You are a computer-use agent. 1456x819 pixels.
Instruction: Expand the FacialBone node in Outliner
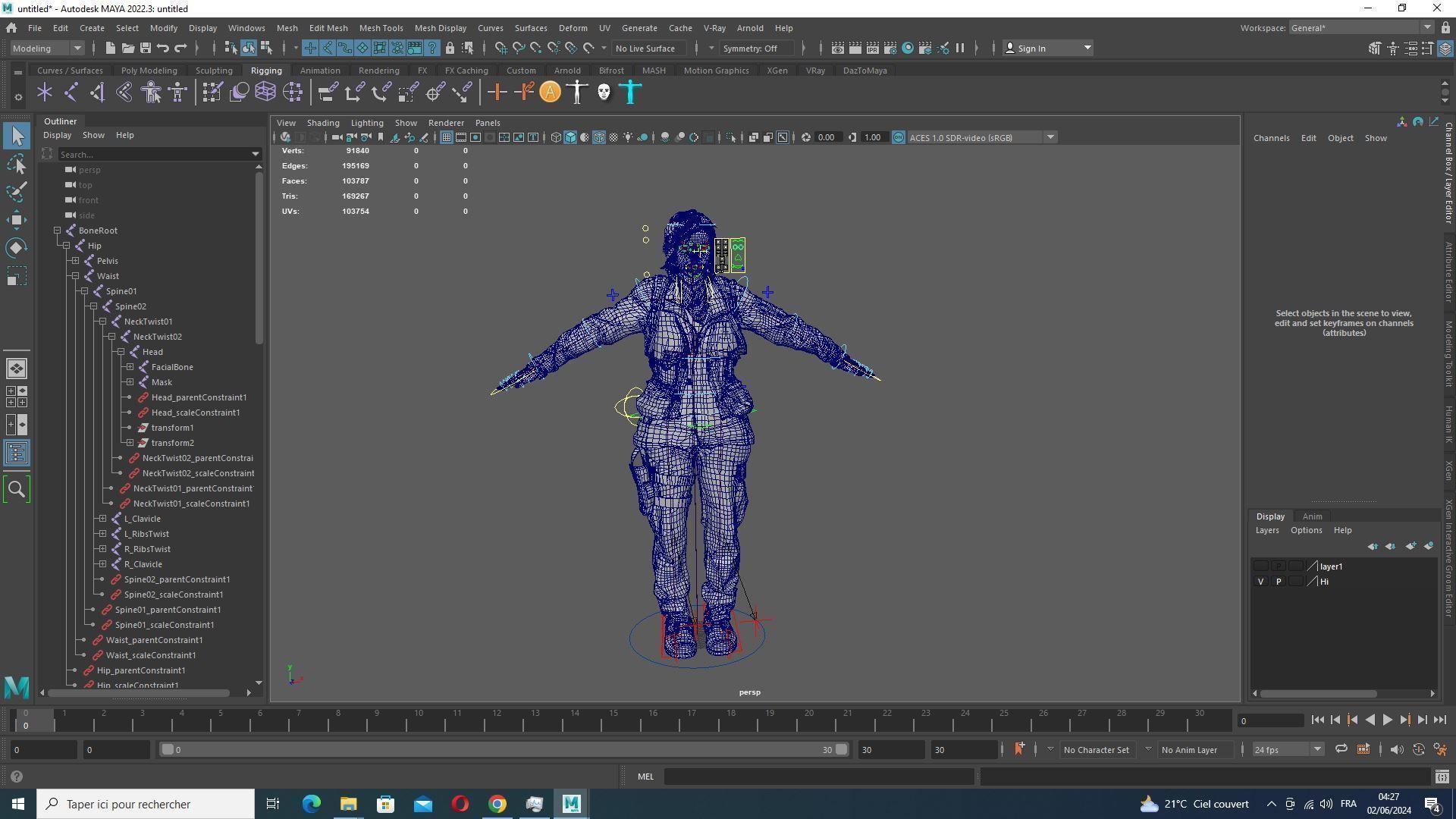click(x=130, y=367)
